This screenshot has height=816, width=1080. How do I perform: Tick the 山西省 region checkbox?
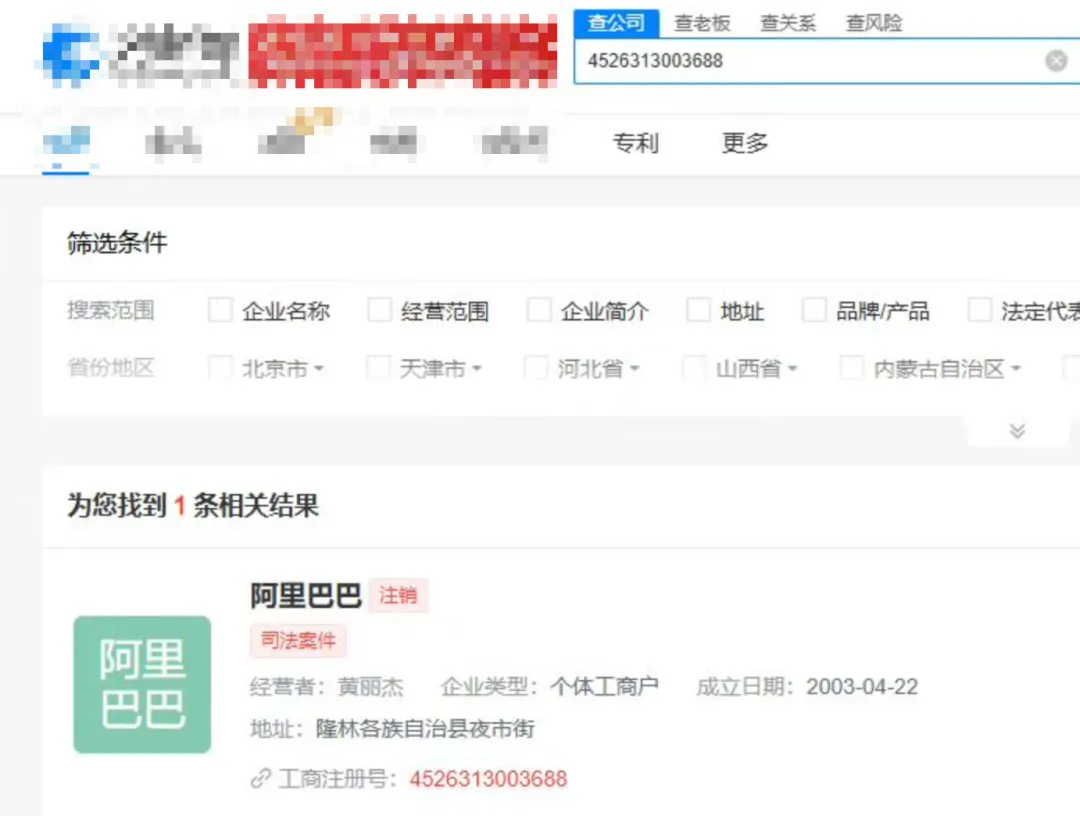(694, 367)
